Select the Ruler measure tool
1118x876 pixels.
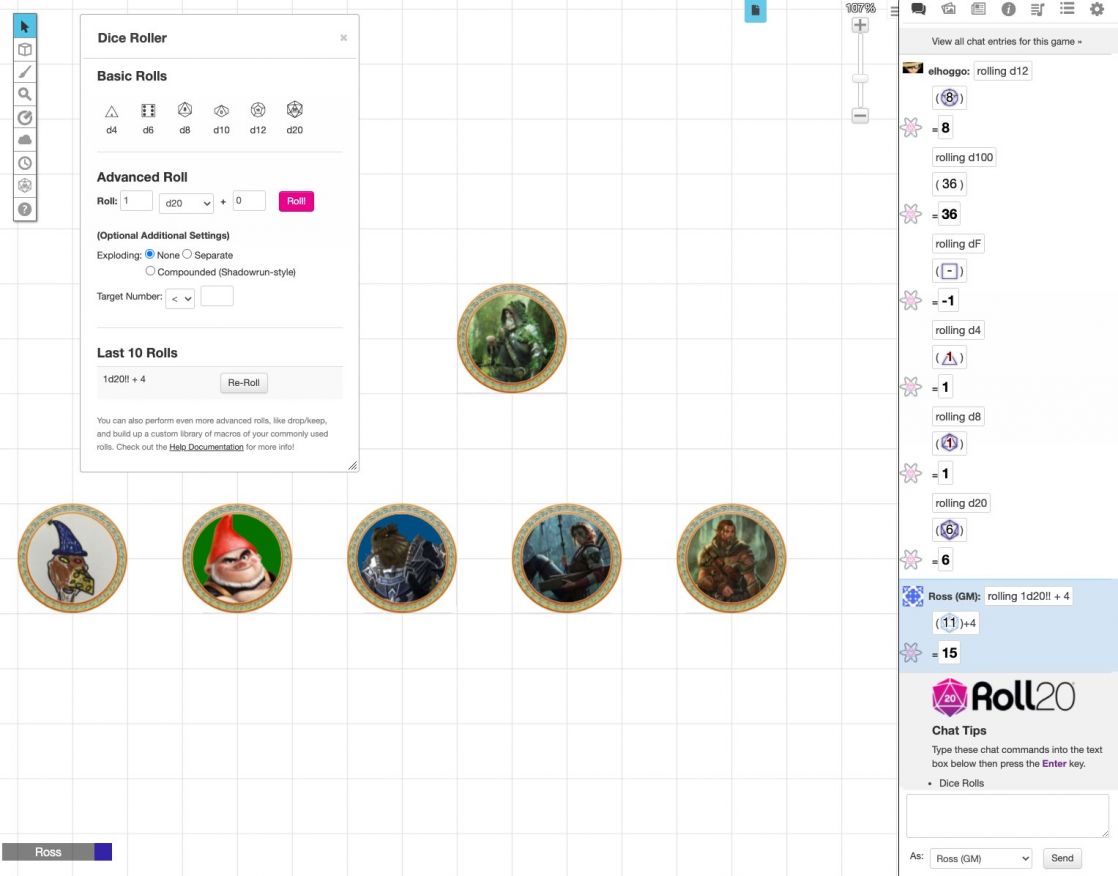click(25, 118)
